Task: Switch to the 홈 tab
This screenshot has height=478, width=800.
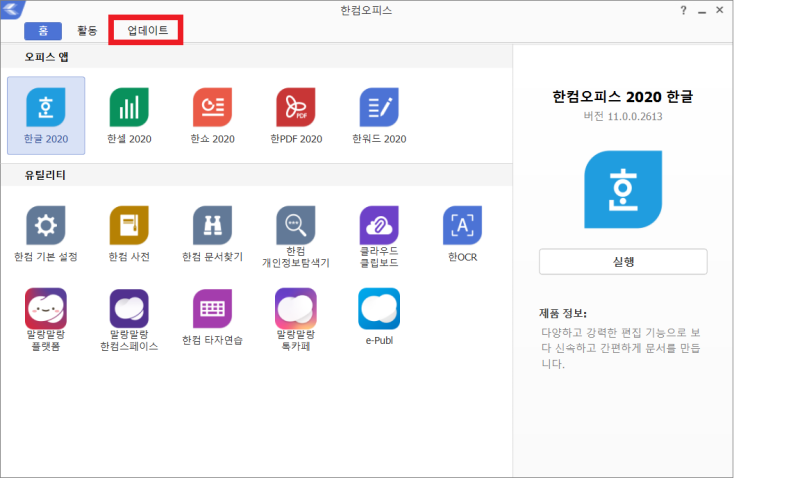Action: point(43,31)
